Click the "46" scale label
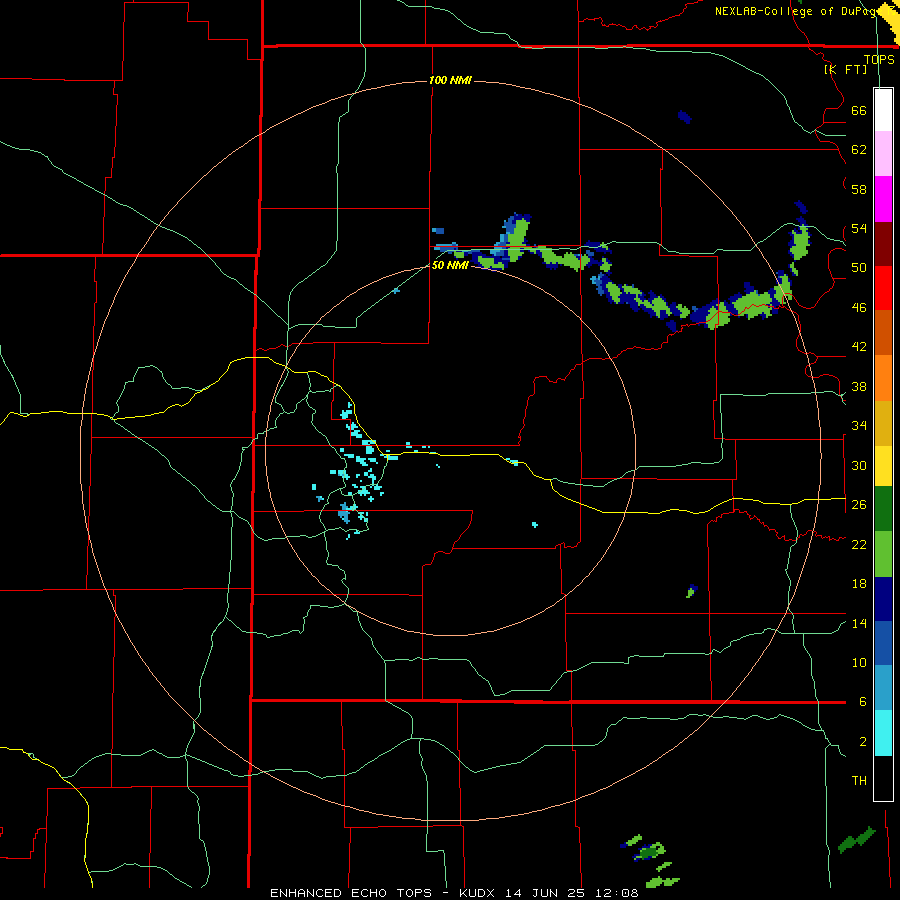The image size is (900, 900). point(859,308)
